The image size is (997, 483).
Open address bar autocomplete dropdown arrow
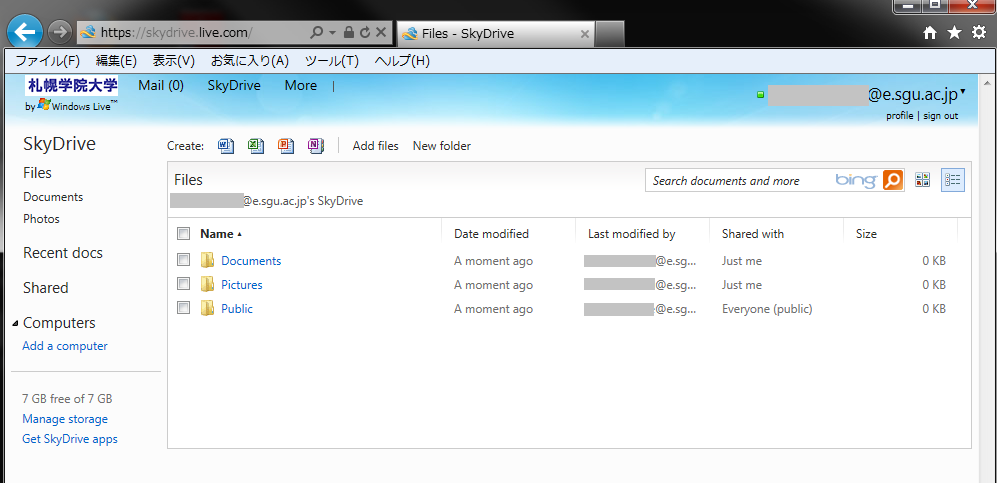click(333, 32)
